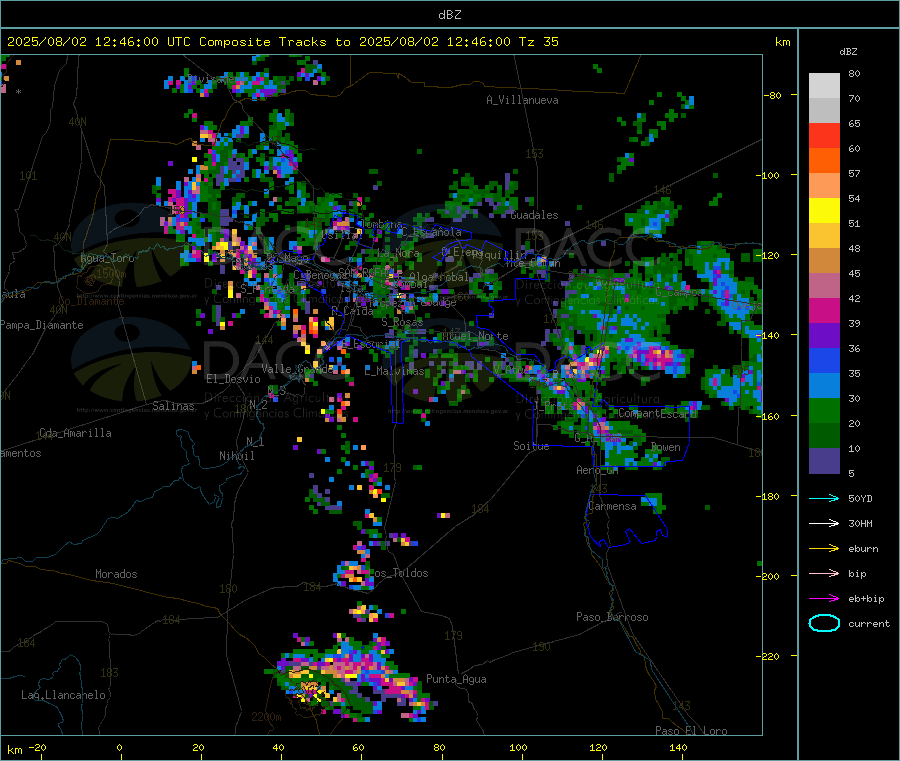Click the Algarrobal map label
The image size is (900, 761).
pyautogui.click(x=439, y=277)
